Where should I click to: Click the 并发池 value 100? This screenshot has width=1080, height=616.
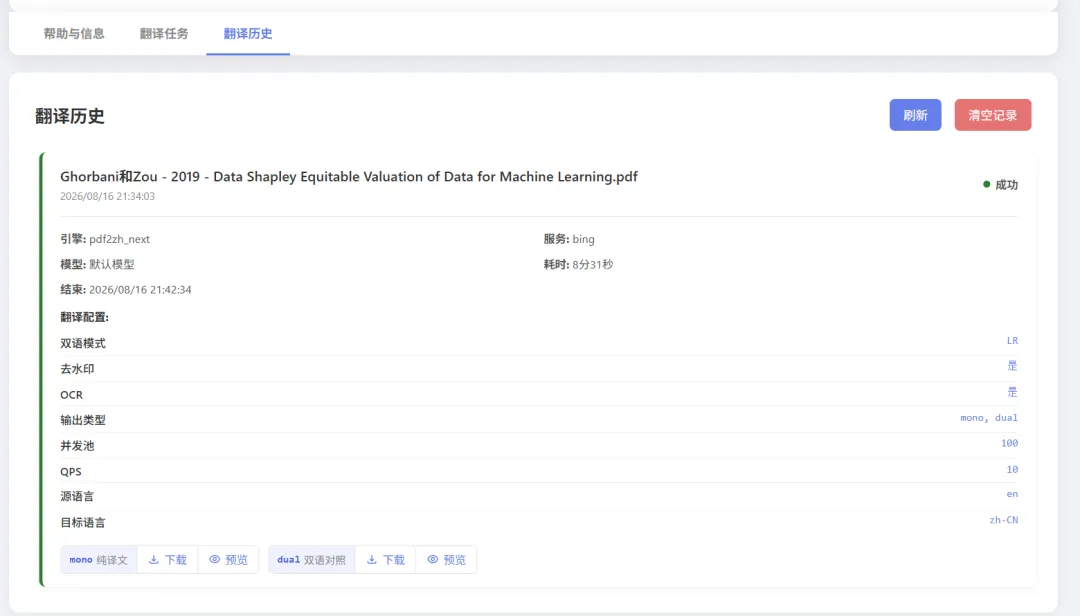click(1009, 443)
